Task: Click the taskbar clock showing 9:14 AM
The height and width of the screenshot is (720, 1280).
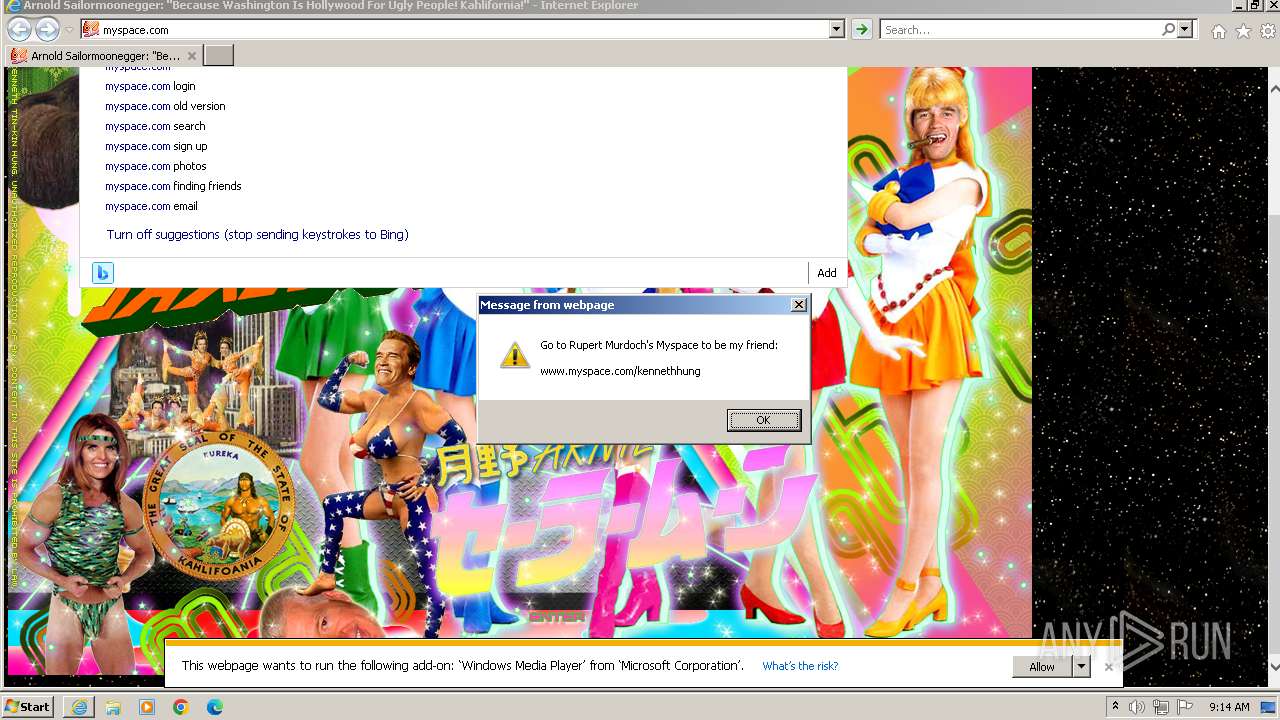Action: pyautogui.click(x=1229, y=707)
